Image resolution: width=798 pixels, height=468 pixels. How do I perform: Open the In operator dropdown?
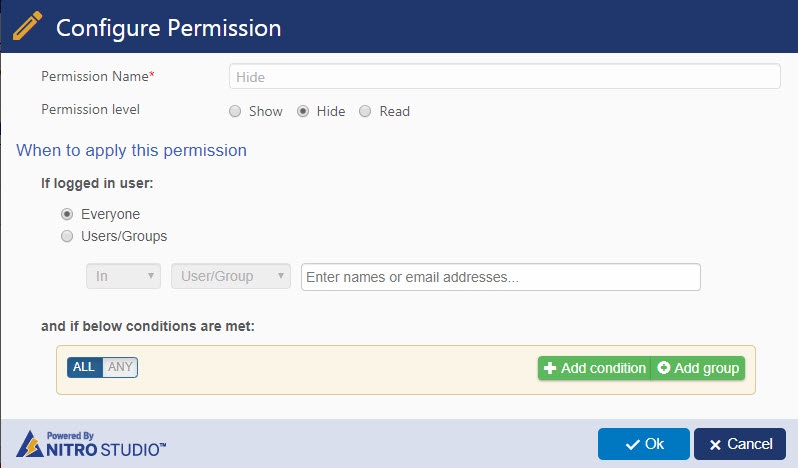tap(124, 276)
